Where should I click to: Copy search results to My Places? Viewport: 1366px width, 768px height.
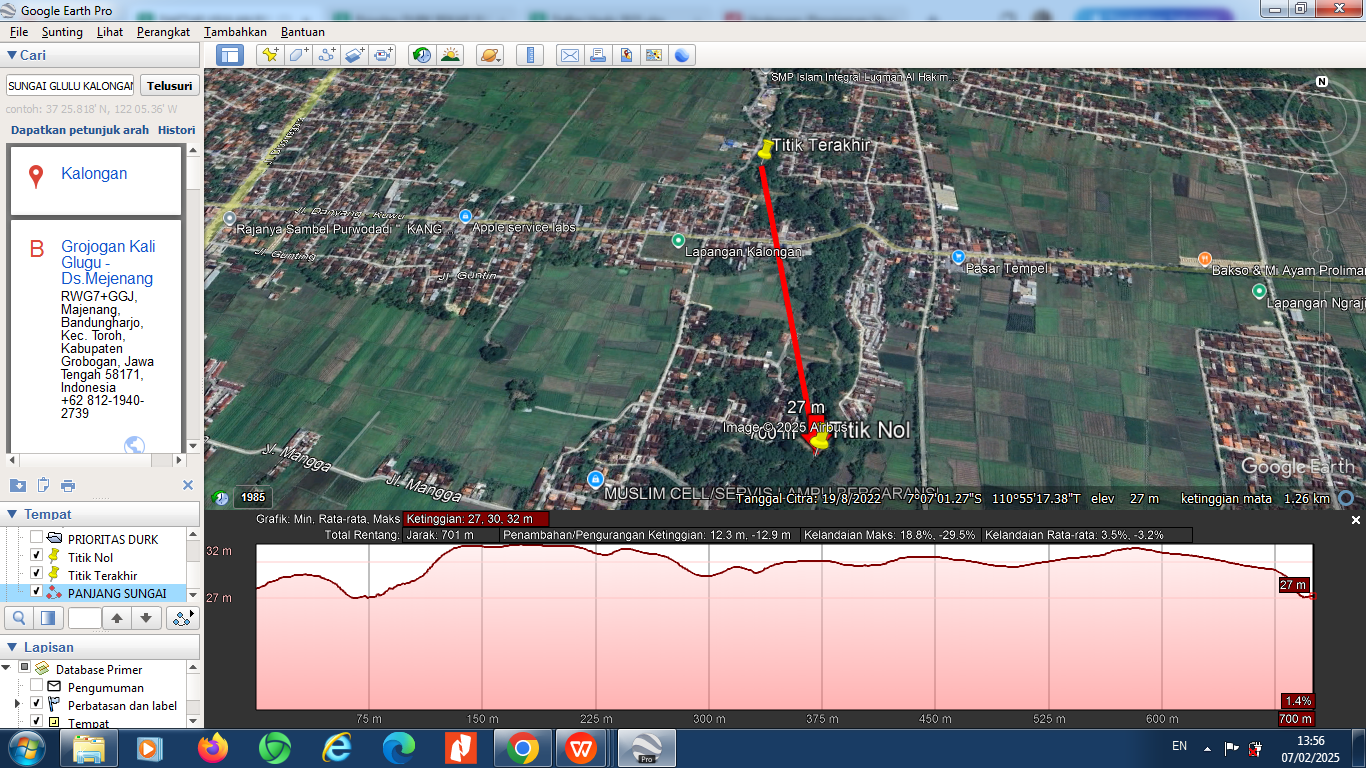pos(18,485)
